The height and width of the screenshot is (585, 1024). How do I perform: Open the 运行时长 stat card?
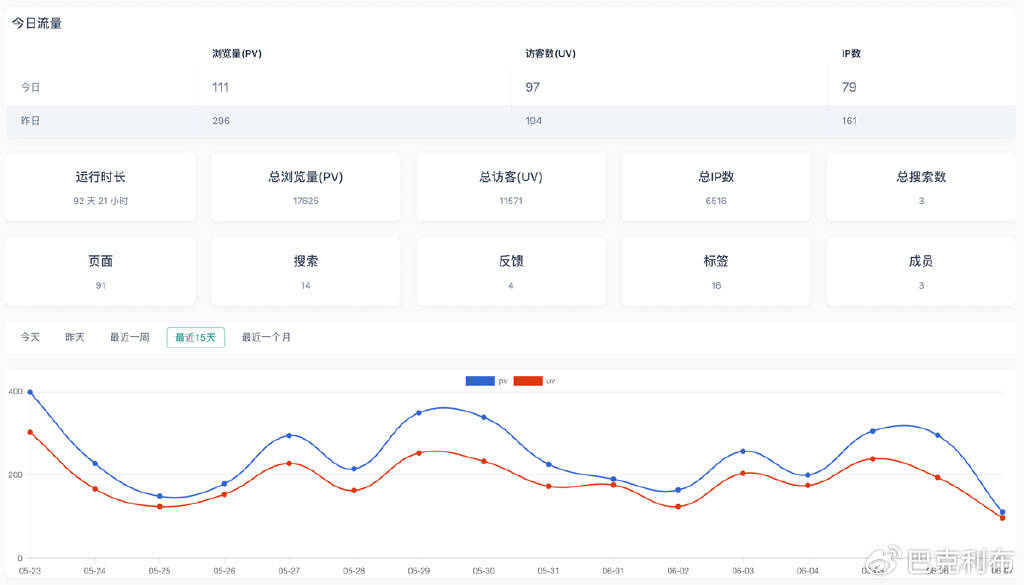[100, 187]
